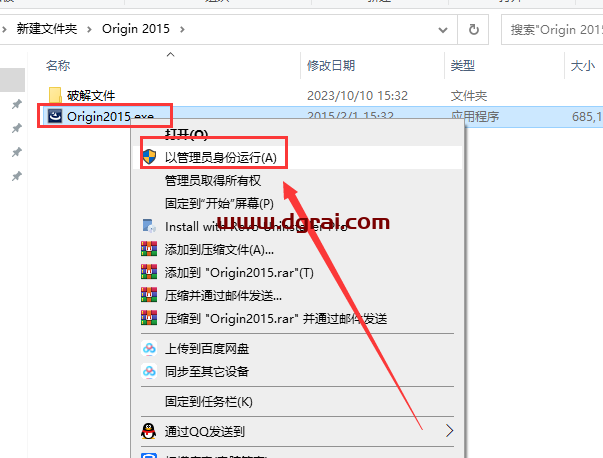The image size is (603, 458).
Task: Click the Origin2015.exe application icon
Action: pos(55,116)
